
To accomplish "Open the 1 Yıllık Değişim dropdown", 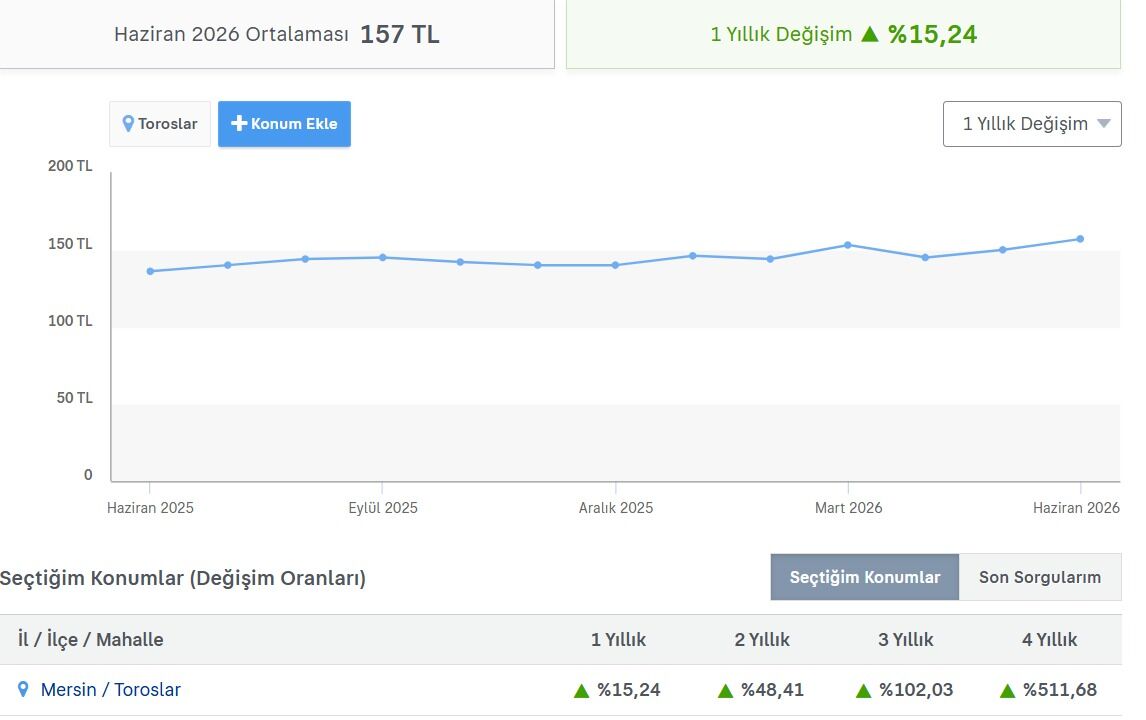I will tap(1032, 124).
